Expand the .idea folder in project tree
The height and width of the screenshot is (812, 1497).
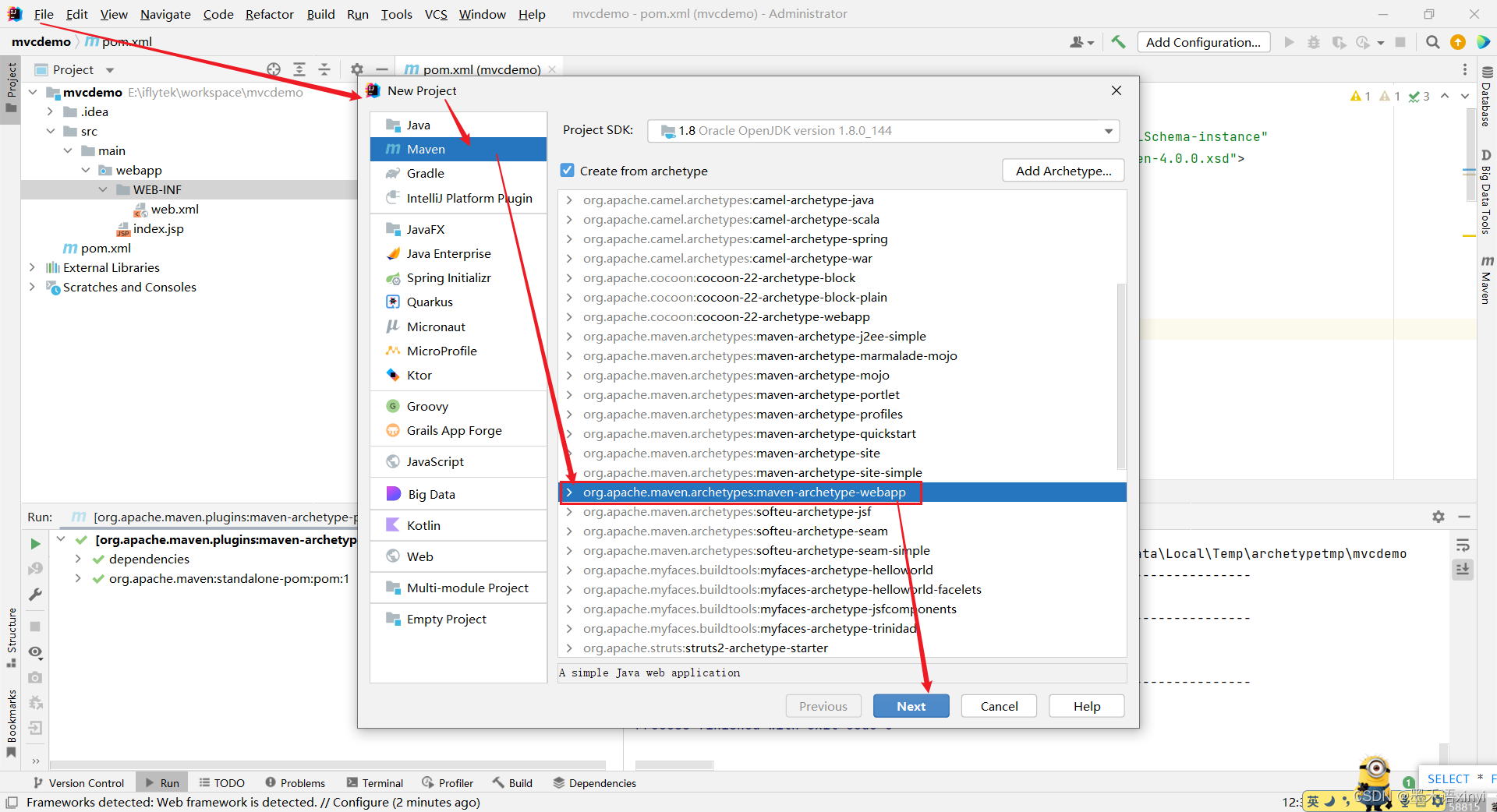coord(51,111)
